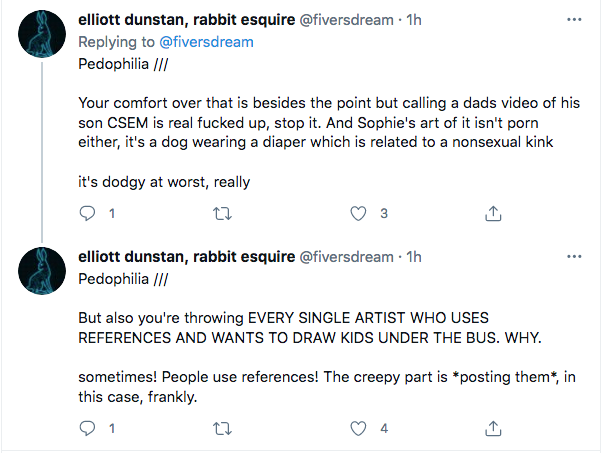Image resolution: width=603 pixels, height=453 pixels.
Task: Open the @fiversdream replying-to link
Action: coord(206,42)
